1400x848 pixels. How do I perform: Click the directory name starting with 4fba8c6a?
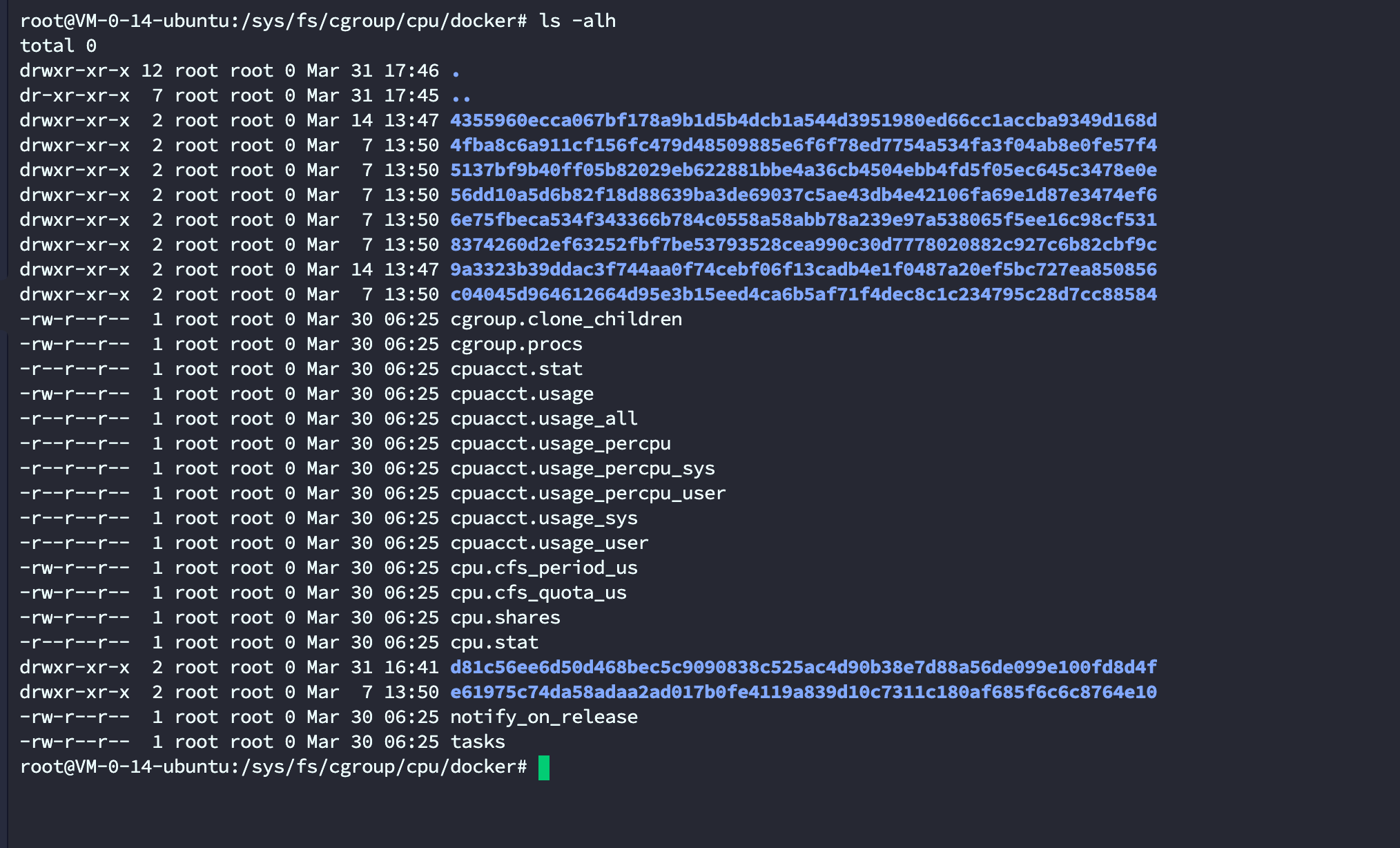803,145
